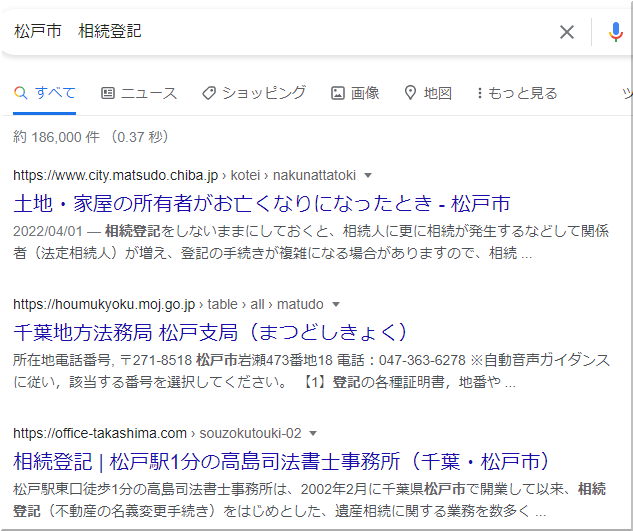Expand the dropdown arrow after matudo URL
This screenshot has height=531, width=633.
pyautogui.click(x=335, y=304)
